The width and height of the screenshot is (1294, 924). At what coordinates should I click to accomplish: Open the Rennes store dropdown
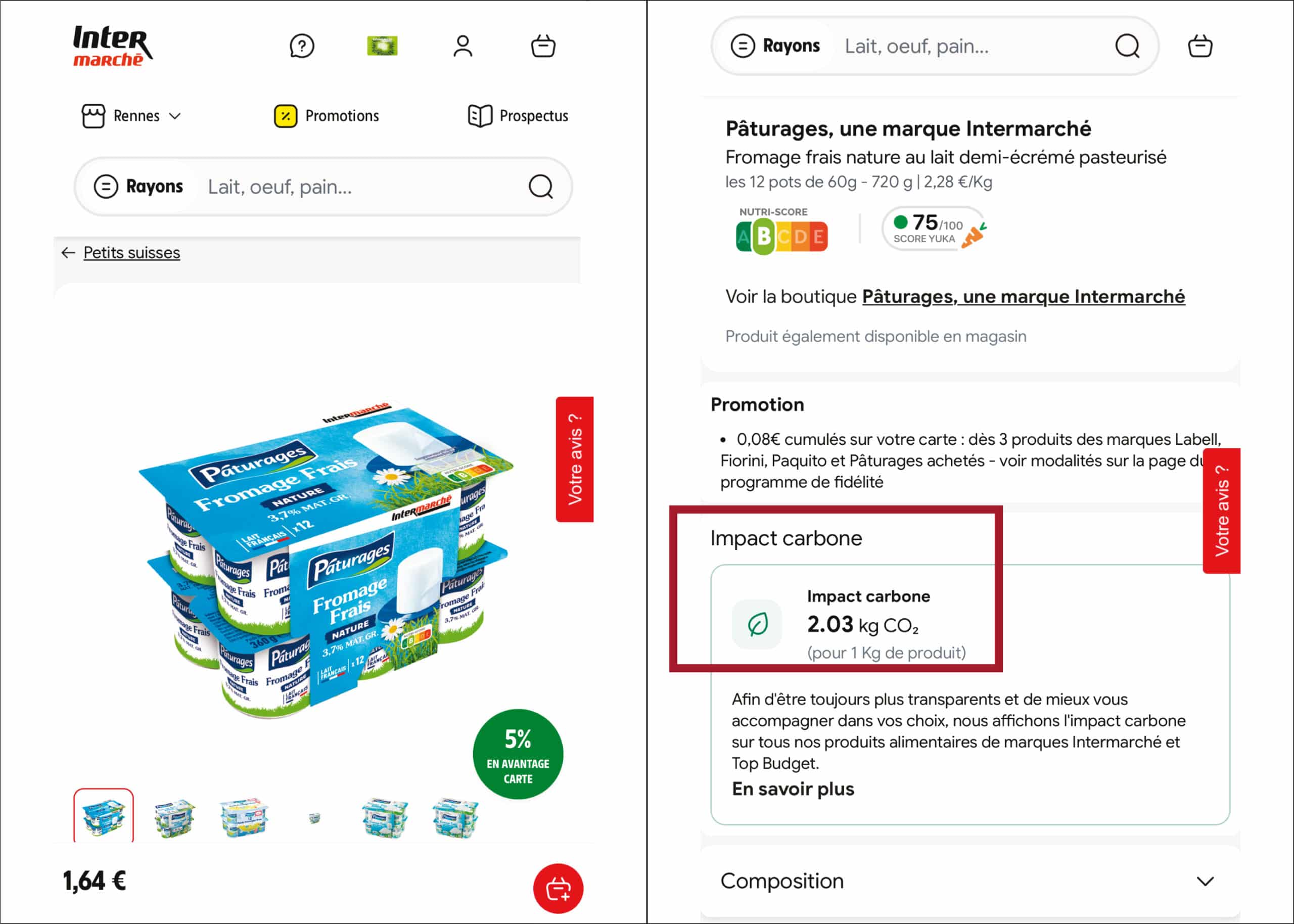131,116
